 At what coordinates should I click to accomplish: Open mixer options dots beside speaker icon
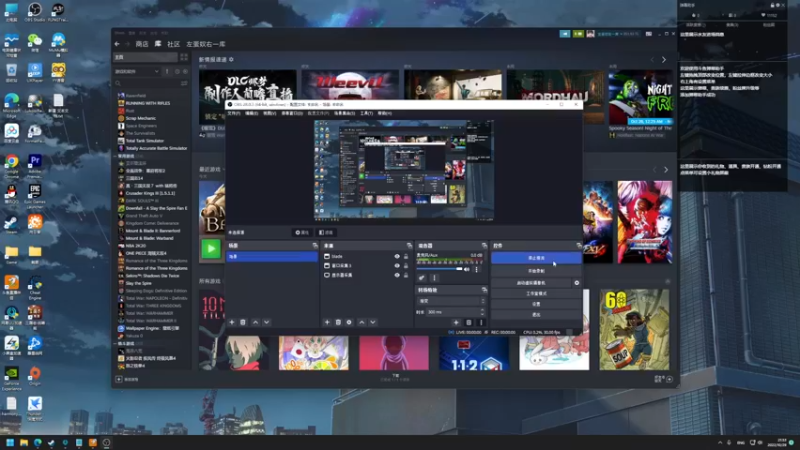[477, 269]
